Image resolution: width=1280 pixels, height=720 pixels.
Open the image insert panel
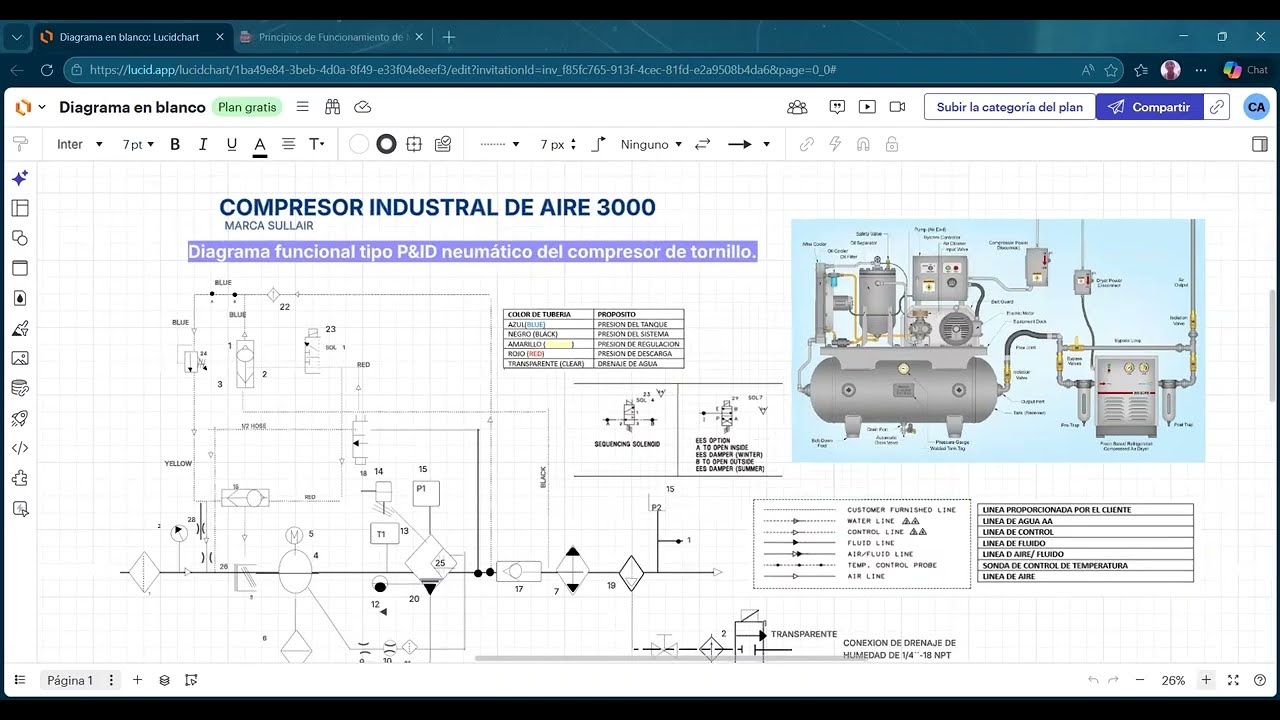(20, 358)
